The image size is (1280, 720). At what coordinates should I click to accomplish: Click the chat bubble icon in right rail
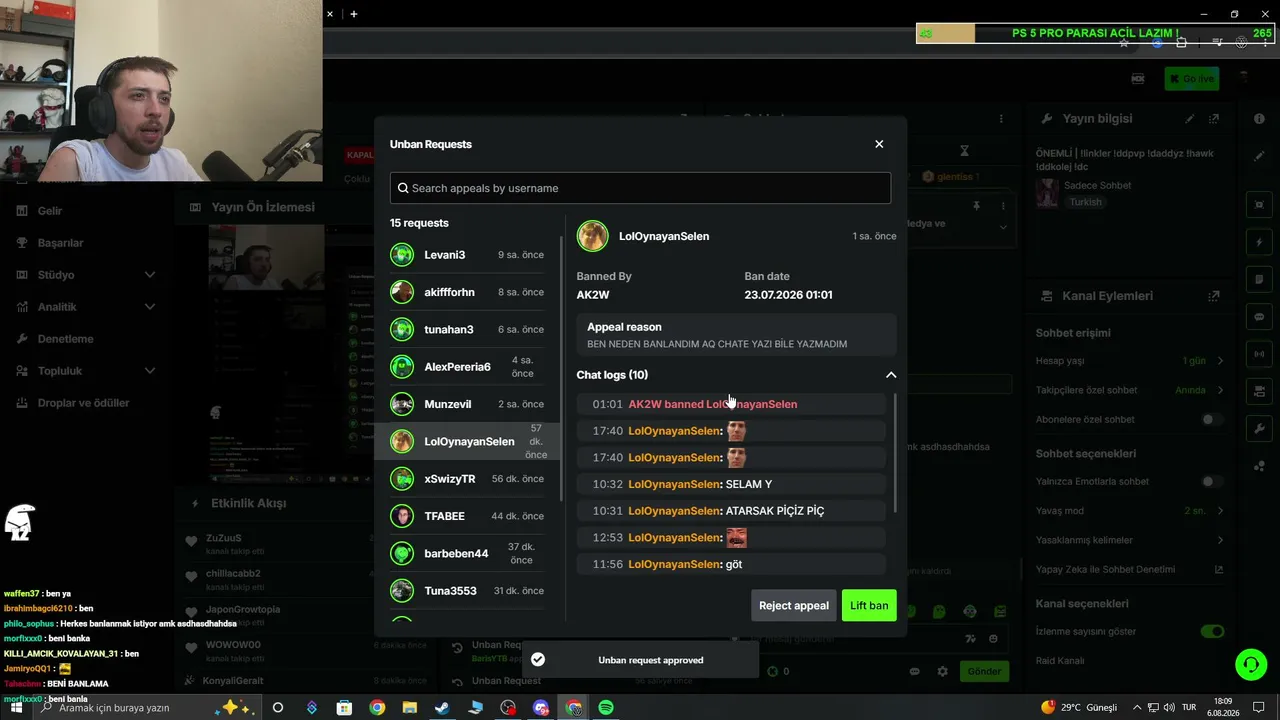coord(1259,317)
